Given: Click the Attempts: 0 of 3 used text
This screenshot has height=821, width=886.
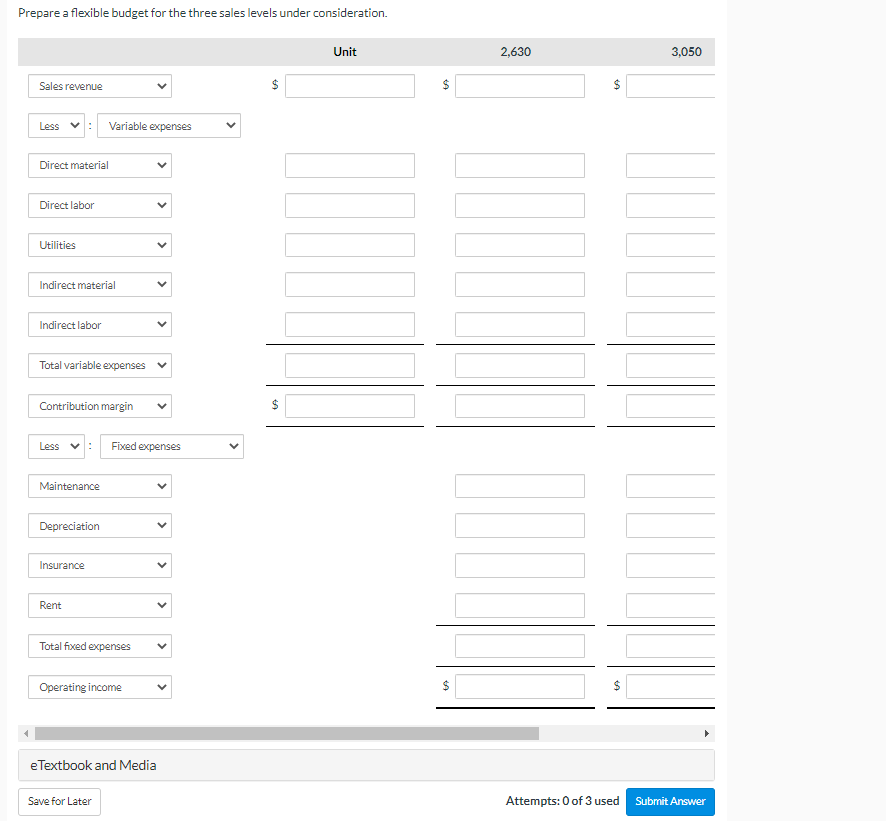Looking at the screenshot, I should [562, 801].
